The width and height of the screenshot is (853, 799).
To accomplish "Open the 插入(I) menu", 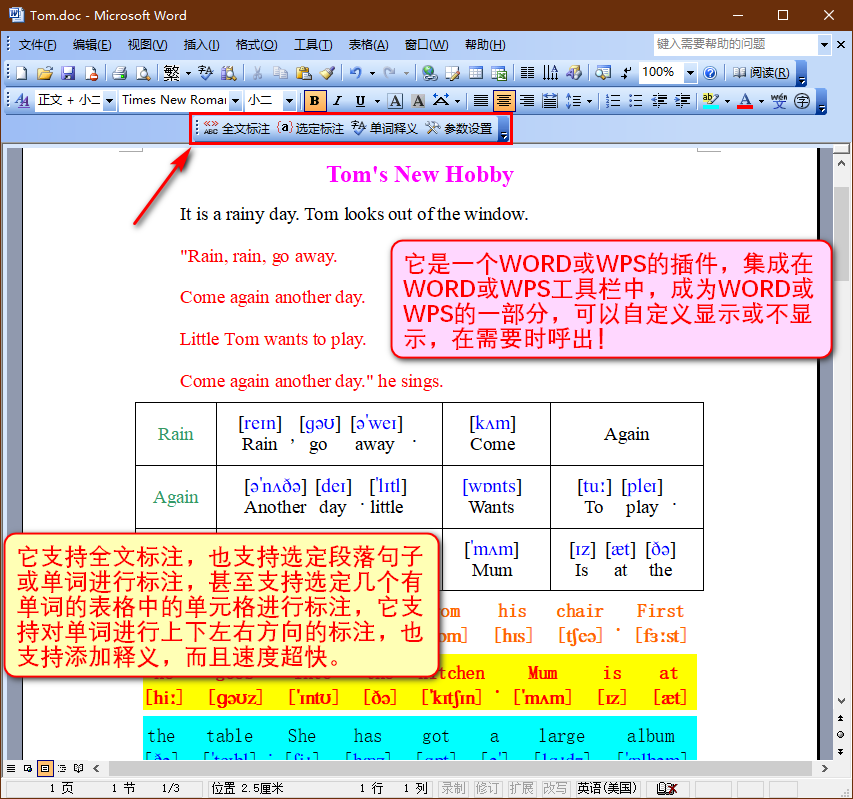I will (x=201, y=45).
